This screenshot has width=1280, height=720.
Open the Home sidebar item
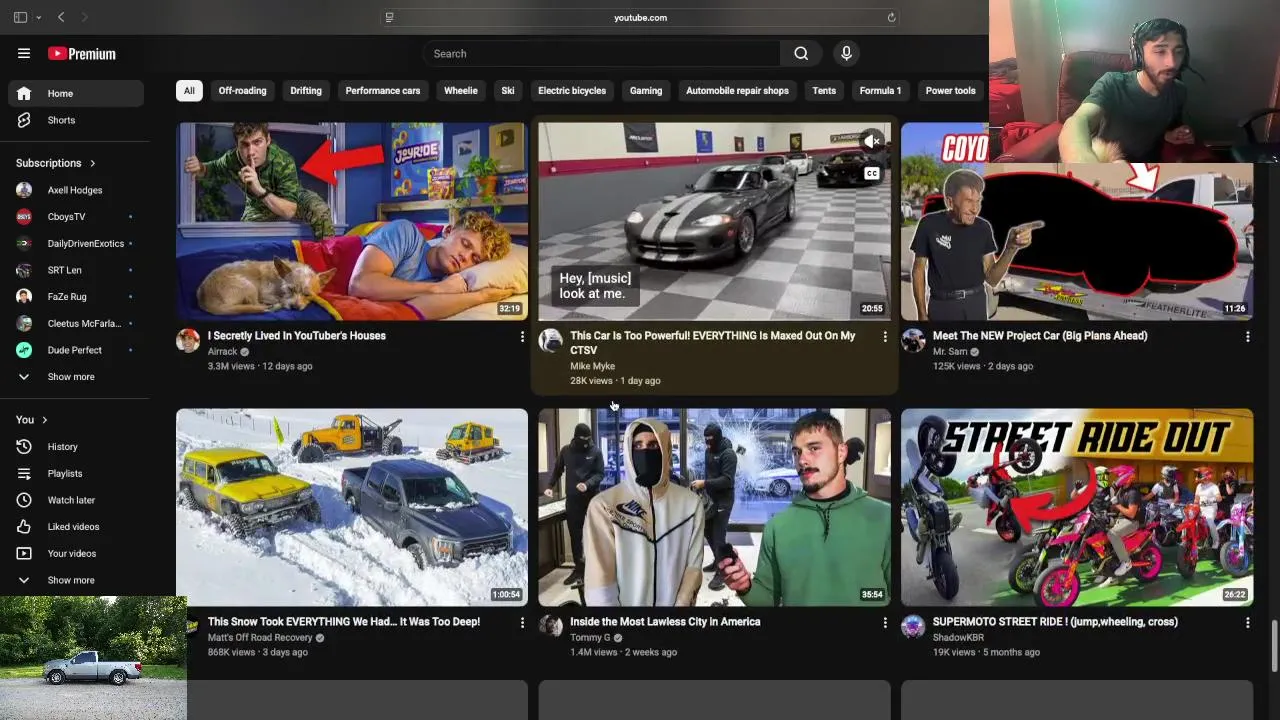76,93
